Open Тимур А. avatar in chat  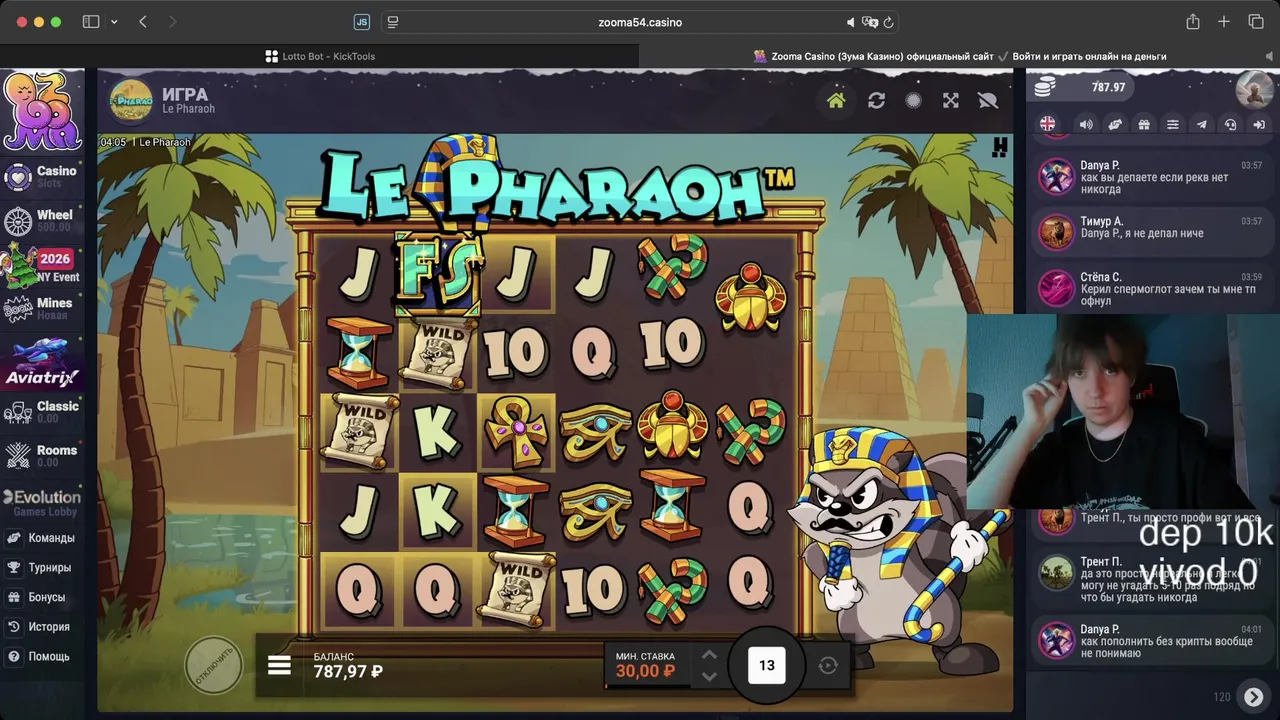(1055, 233)
